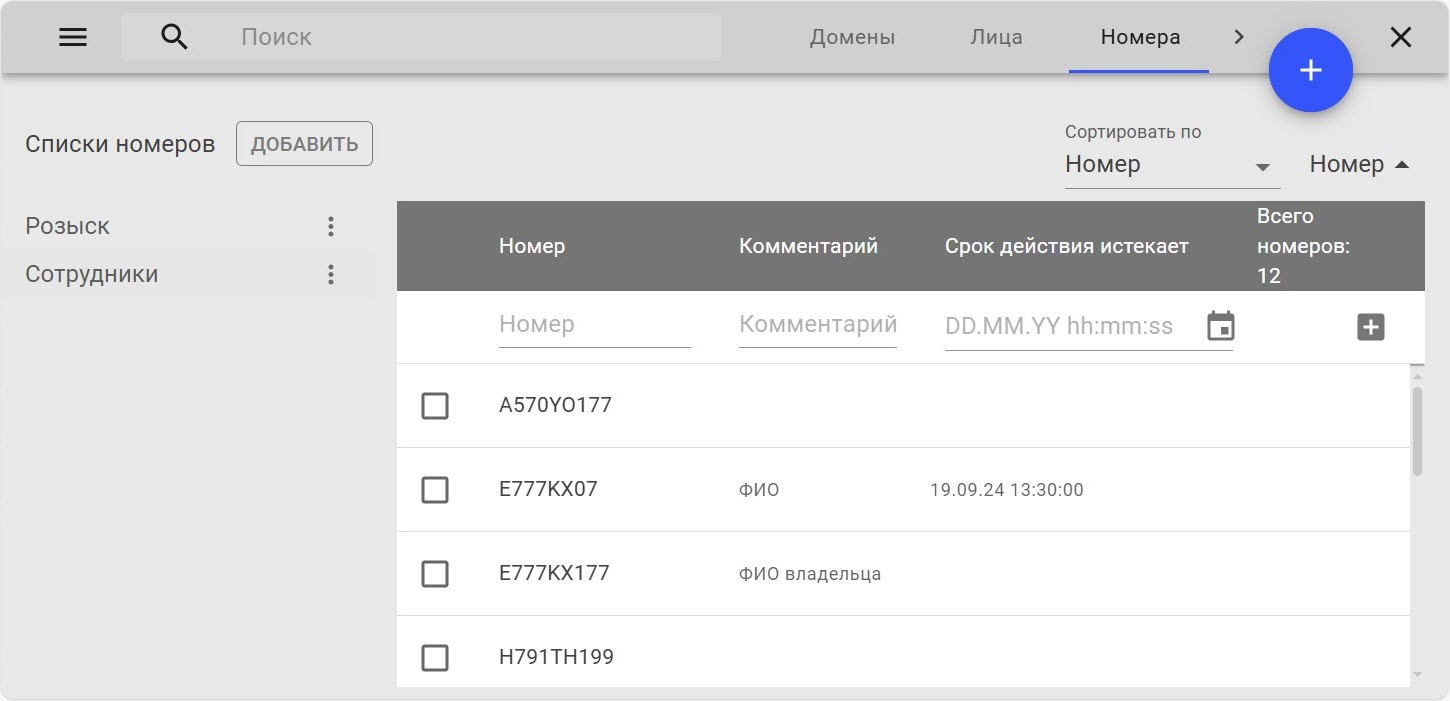Tick the checkbox next to H791TH199
The width and height of the screenshot is (1450, 701).
pyautogui.click(x=435, y=658)
